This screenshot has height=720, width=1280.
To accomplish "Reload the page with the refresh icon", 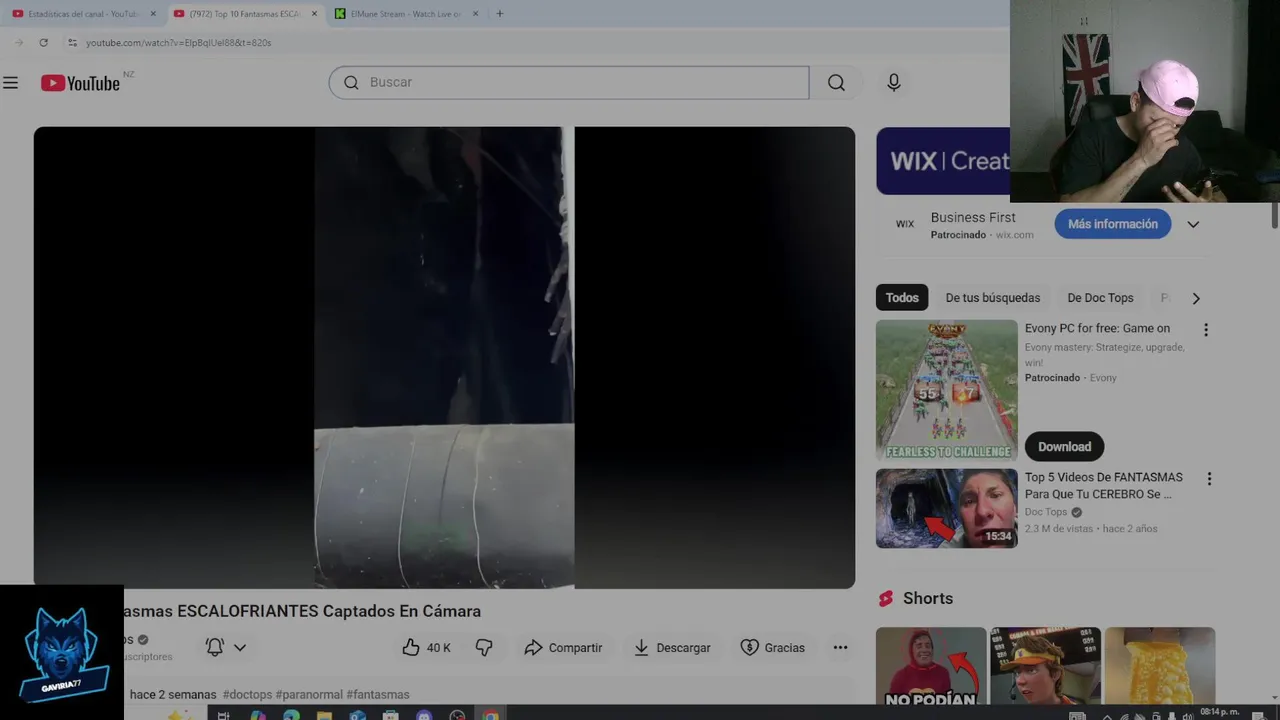I will click(x=43, y=43).
